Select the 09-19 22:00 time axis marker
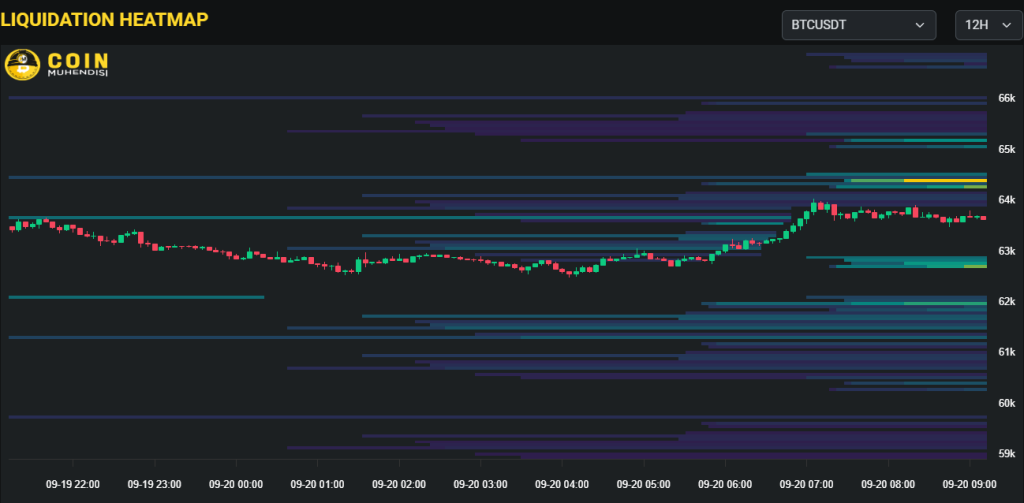Viewport: 1024px width, 503px height. tap(73, 484)
